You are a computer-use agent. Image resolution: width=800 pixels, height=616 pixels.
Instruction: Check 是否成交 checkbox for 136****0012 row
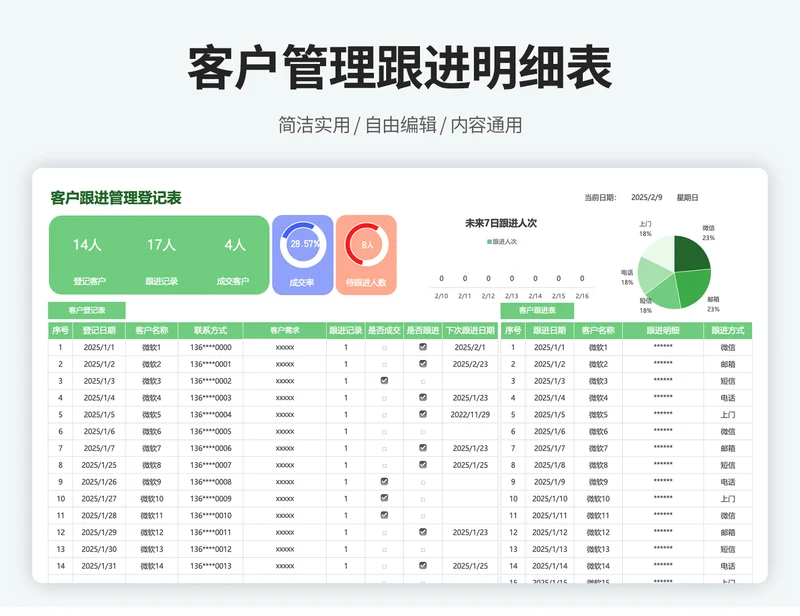point(384,550)
